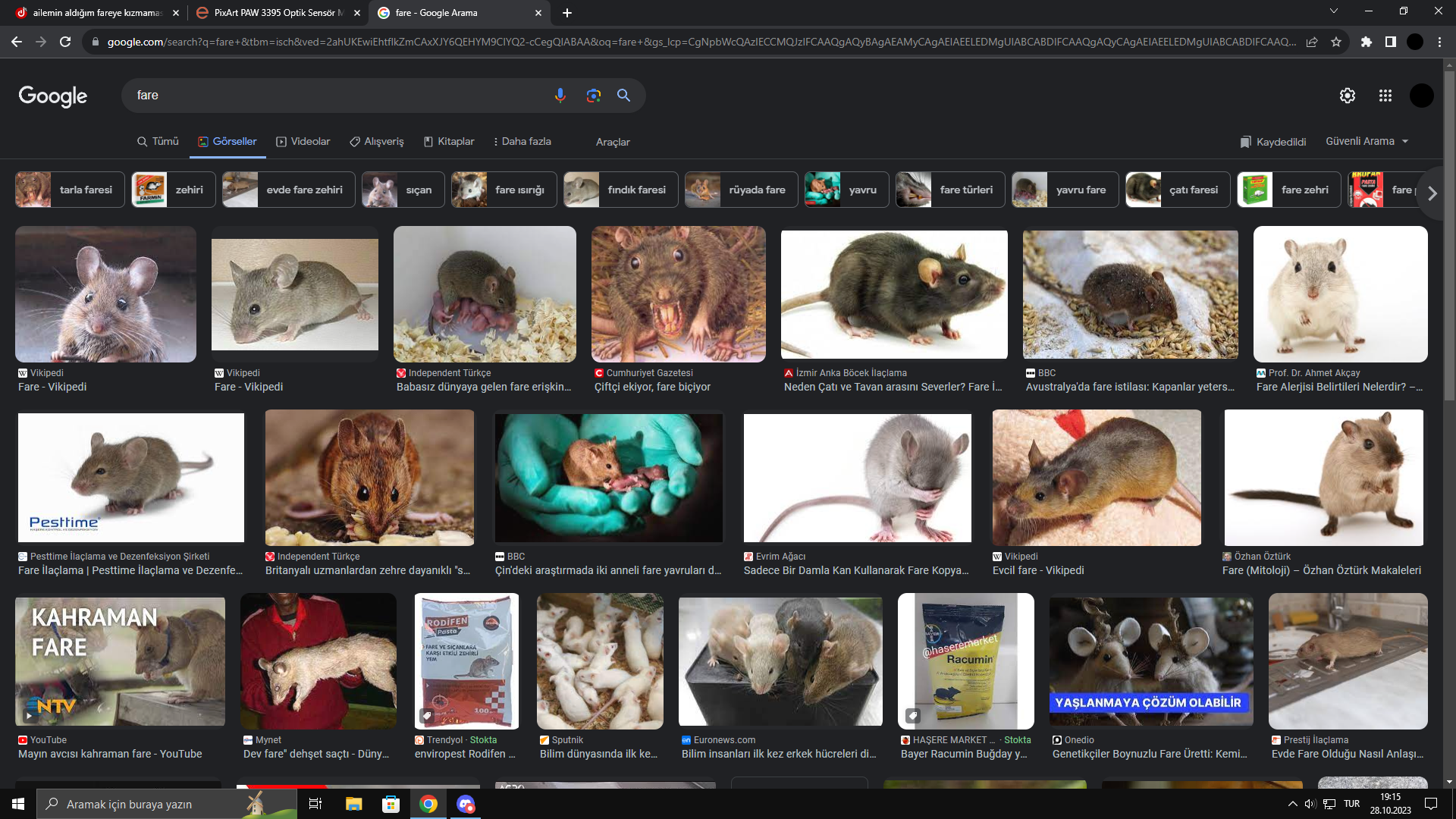Open the Kitaplar tab

449,142
